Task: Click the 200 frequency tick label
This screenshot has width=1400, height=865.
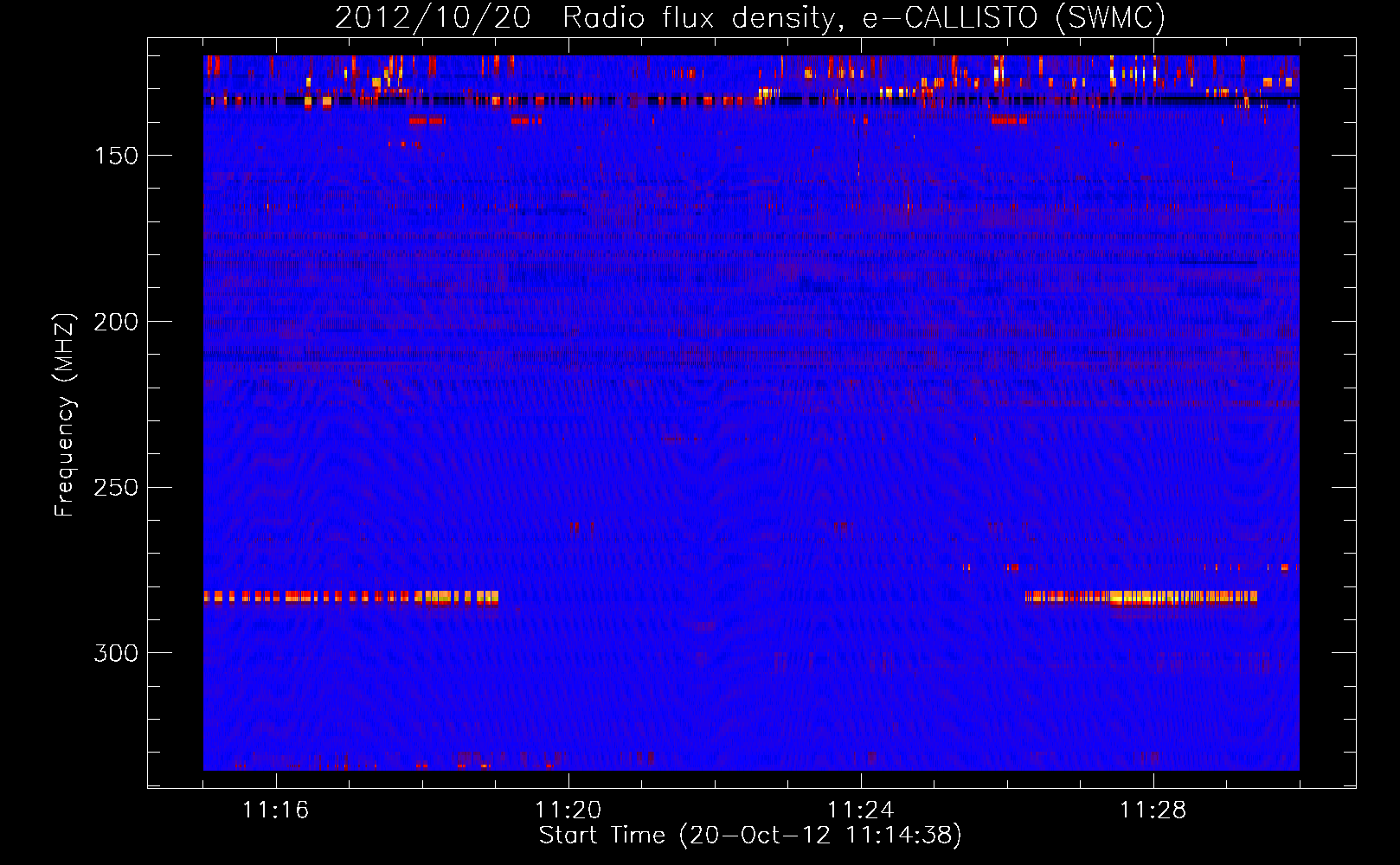Action: (117, 322)
